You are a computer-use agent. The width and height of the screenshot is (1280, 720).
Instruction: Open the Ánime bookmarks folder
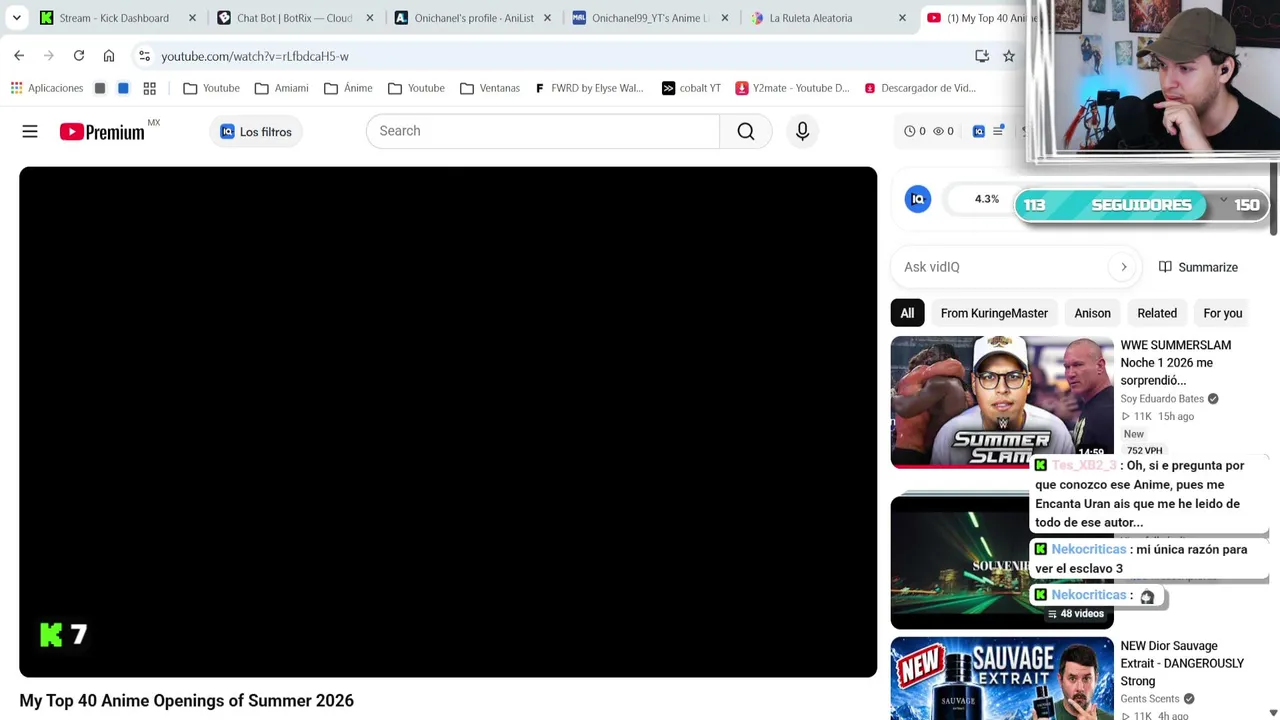(348, 88)
